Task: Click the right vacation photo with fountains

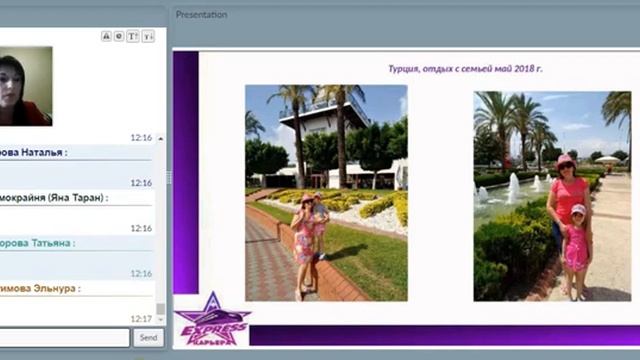Action: pos(552,196)
